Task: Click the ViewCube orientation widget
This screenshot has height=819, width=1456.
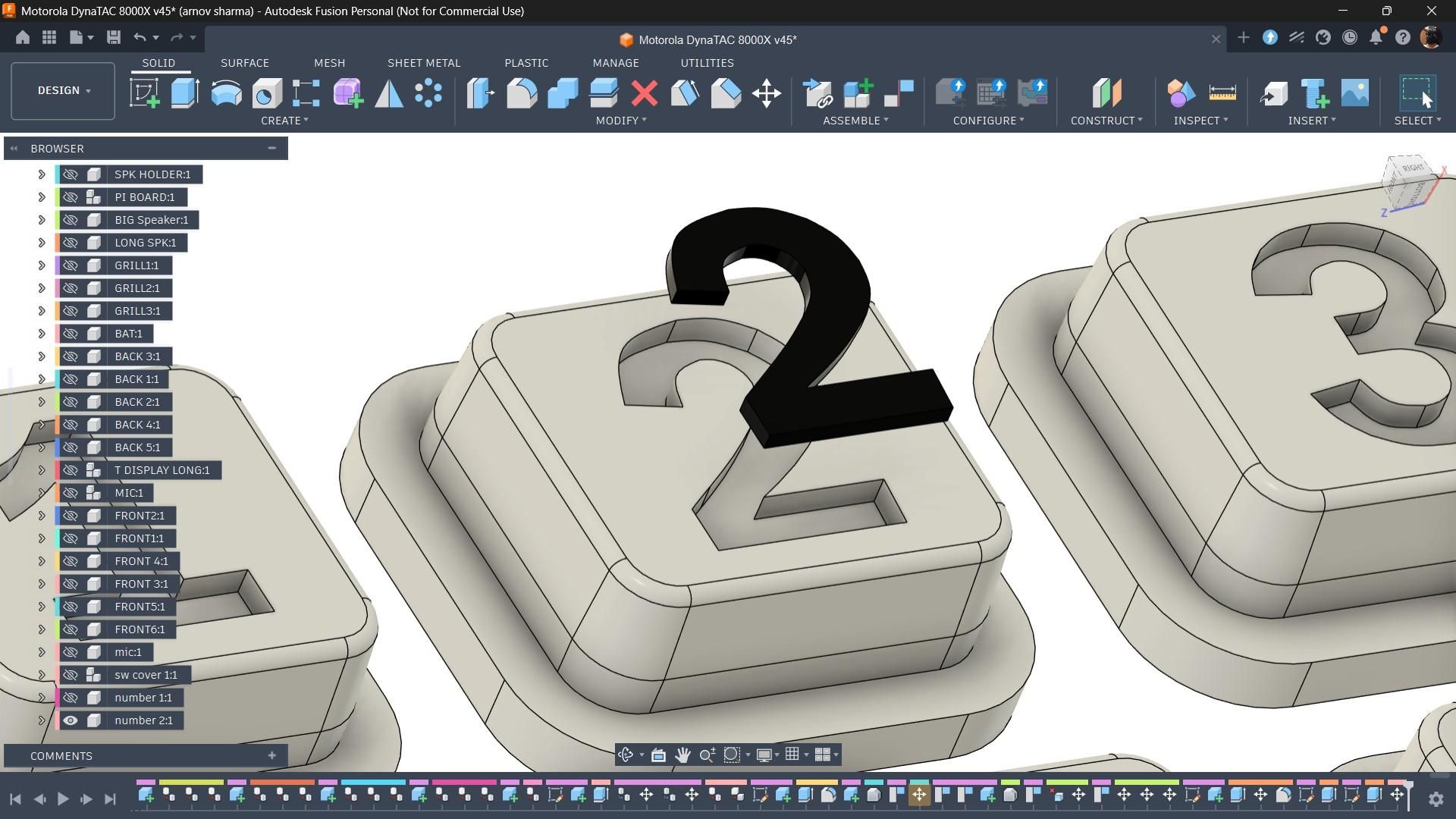Action: [1411, 183]
